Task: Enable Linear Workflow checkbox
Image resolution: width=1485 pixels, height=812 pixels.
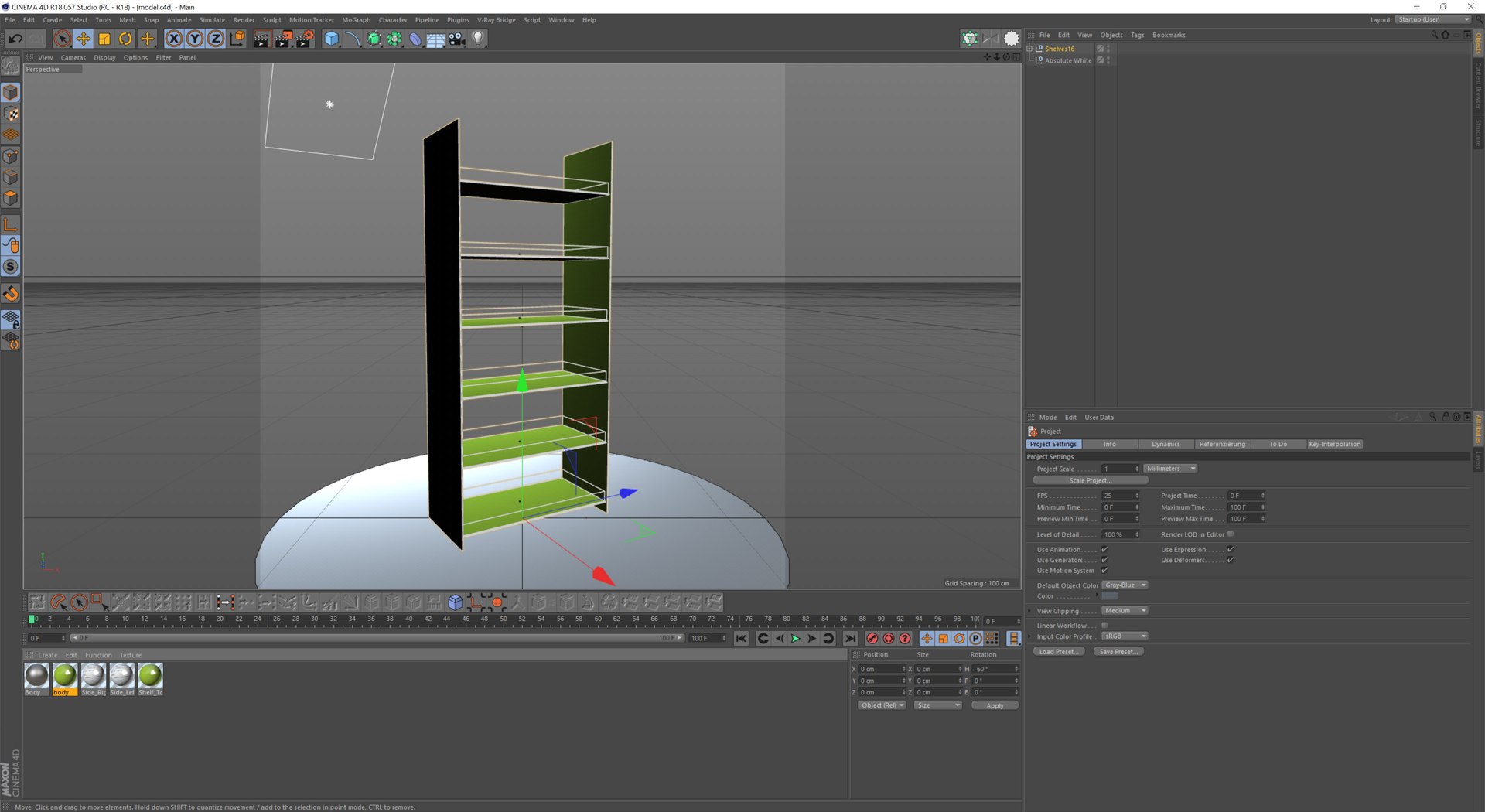Action: point(1104,625)
